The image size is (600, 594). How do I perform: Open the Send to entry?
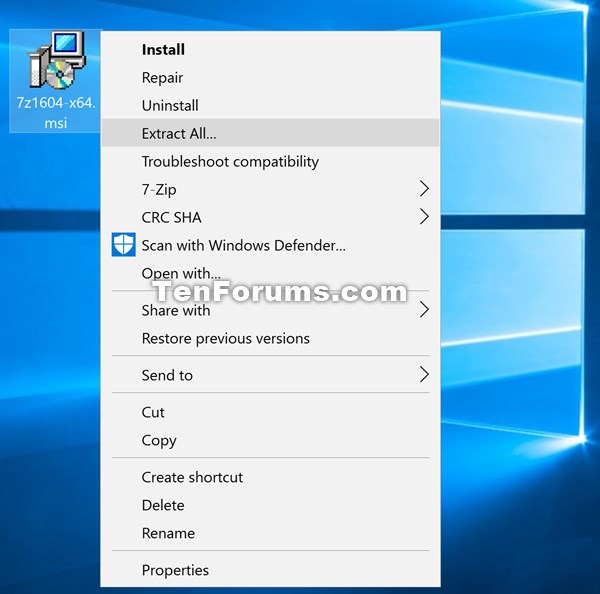[270, 375]
